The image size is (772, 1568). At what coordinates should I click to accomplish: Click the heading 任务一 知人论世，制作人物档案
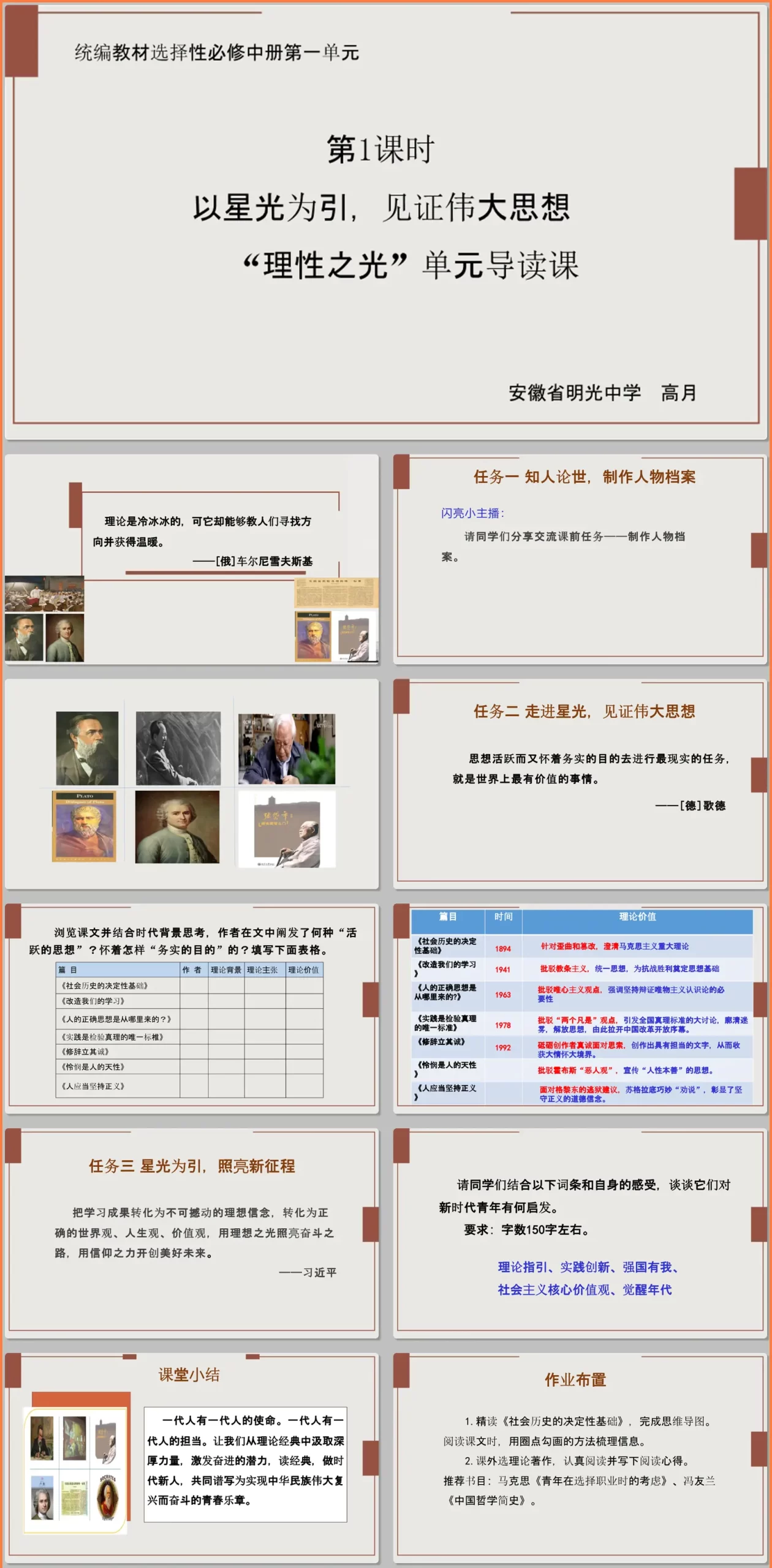pos(585,477)
